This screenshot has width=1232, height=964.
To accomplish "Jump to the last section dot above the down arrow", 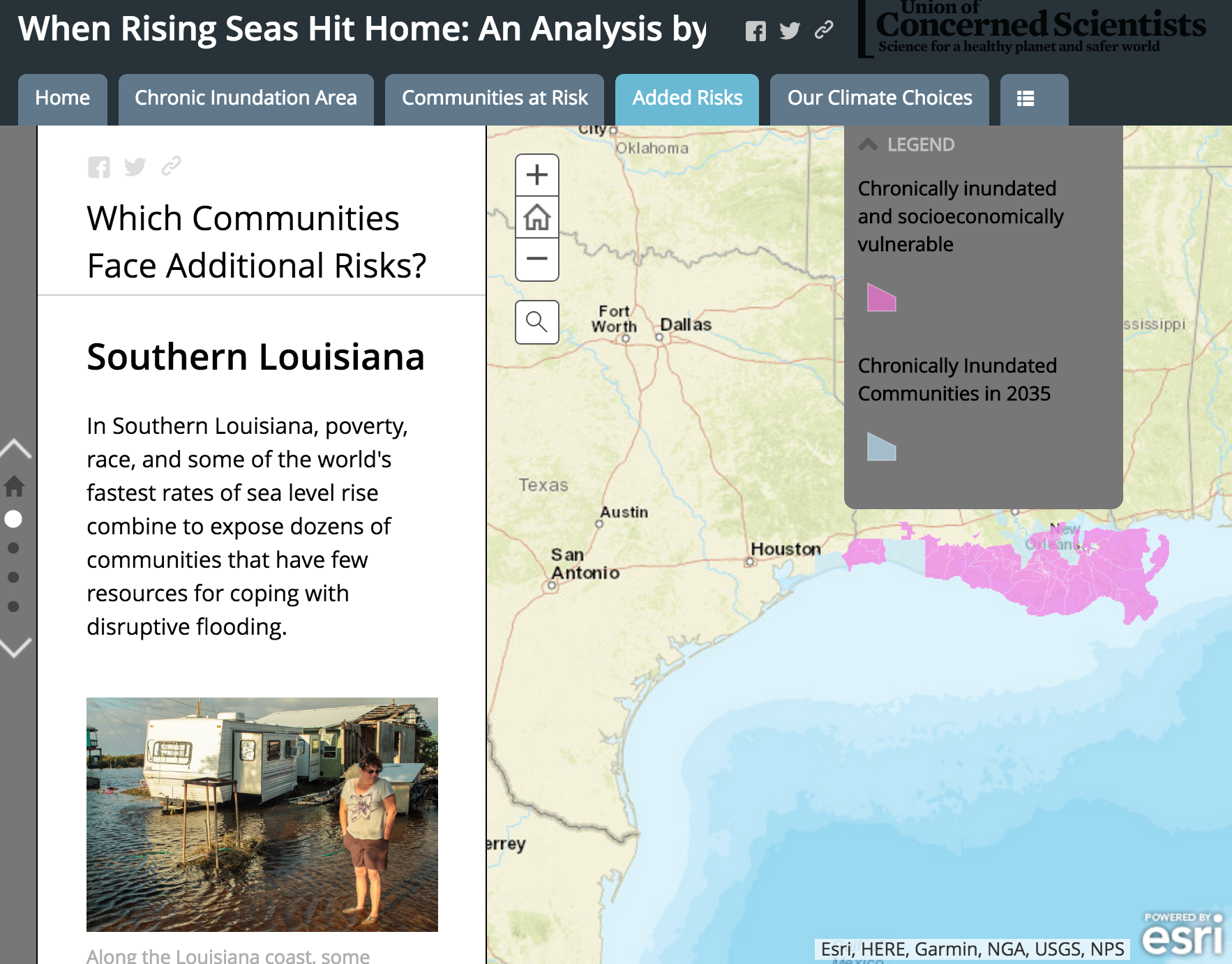I will [13, 607].
